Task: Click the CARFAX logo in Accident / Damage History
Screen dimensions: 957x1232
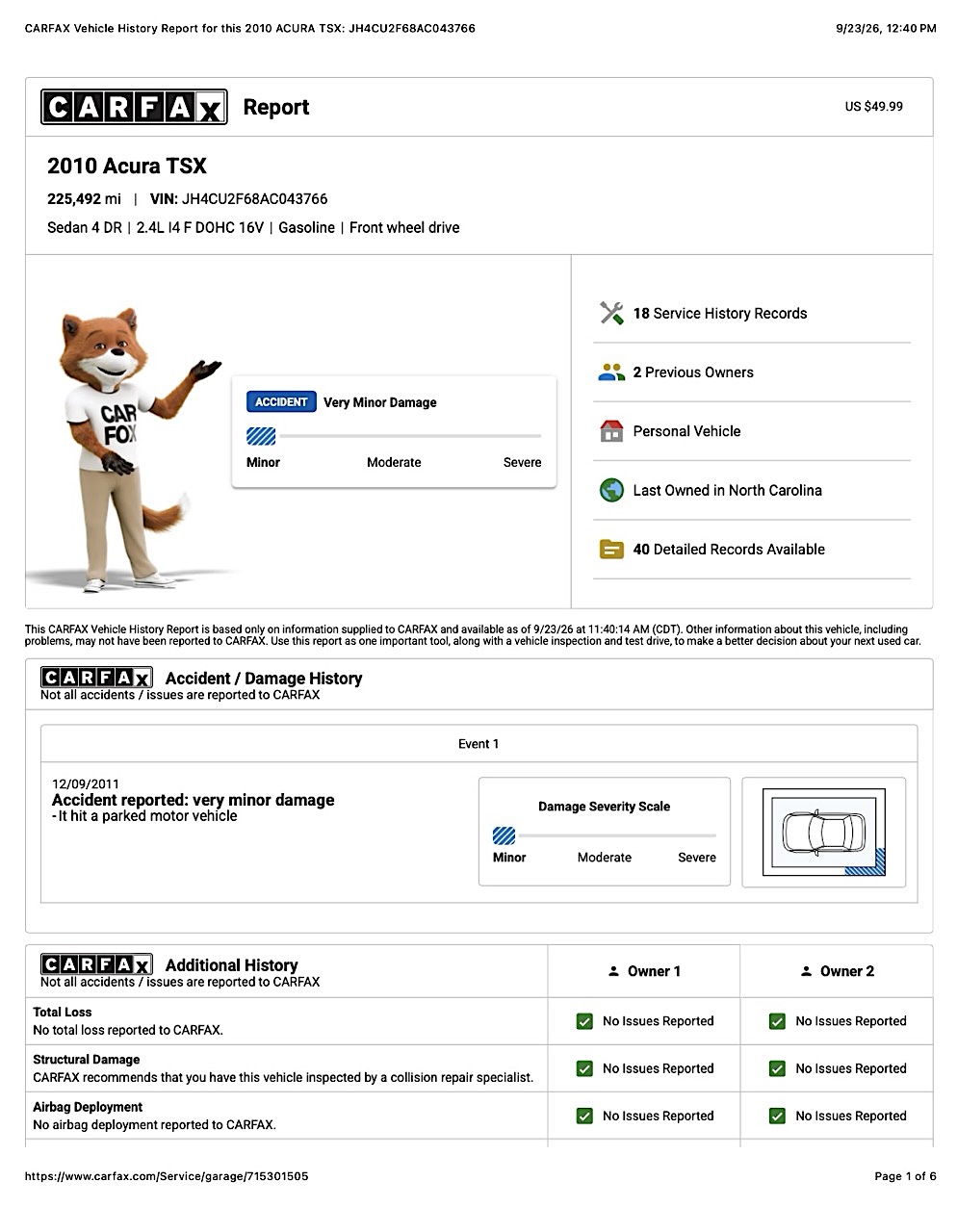Action: 96,678
